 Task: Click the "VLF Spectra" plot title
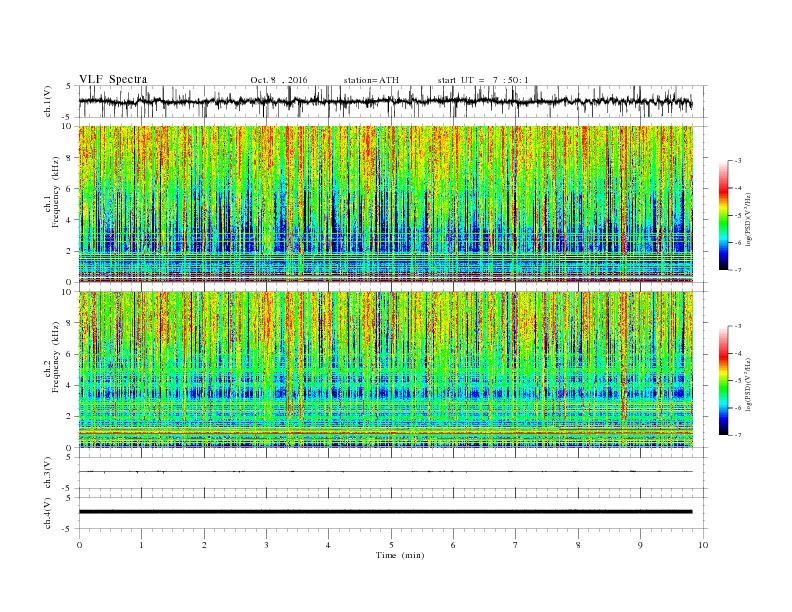113,80
